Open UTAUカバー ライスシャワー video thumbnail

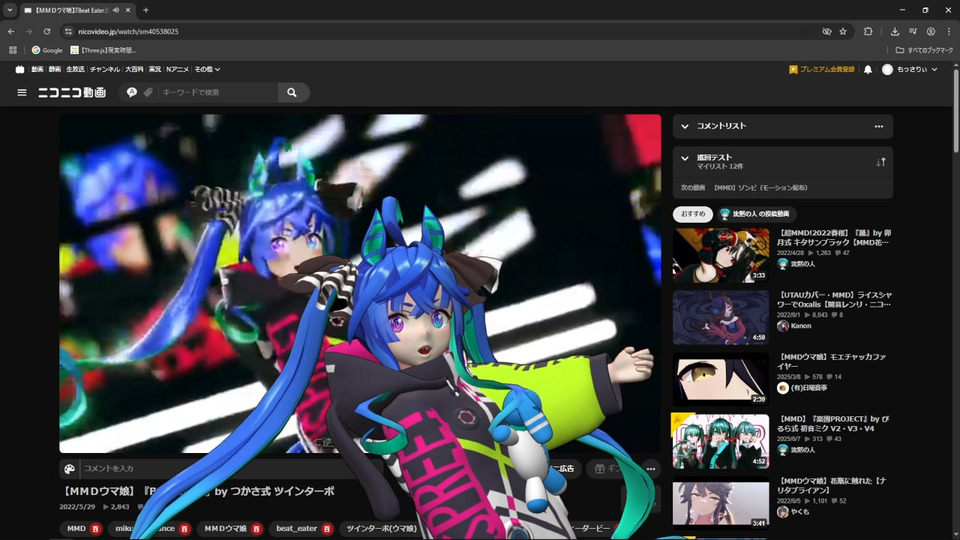tap(721, 317)
